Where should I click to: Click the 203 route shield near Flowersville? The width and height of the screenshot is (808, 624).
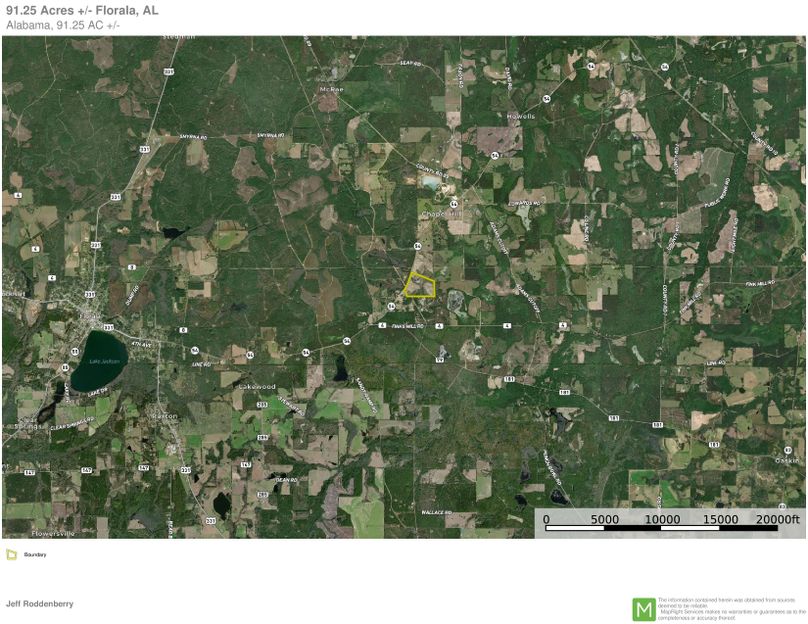[210, 521]
